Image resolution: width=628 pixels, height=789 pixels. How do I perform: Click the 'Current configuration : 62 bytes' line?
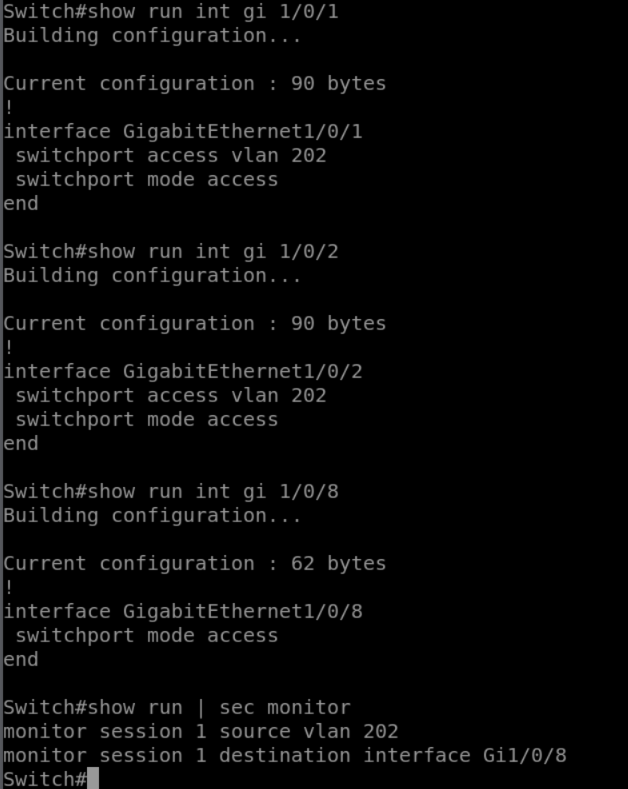click(x=194, y=563)
